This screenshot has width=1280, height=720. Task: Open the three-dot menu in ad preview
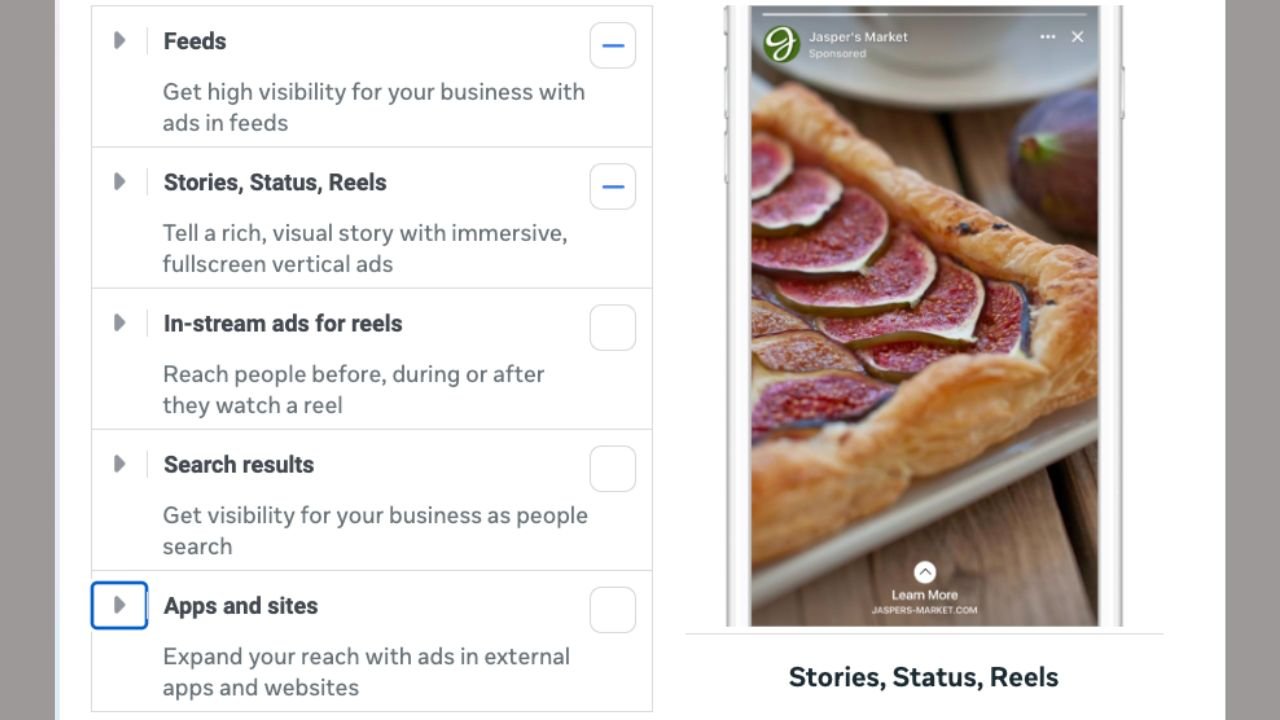coord(1047,37)
